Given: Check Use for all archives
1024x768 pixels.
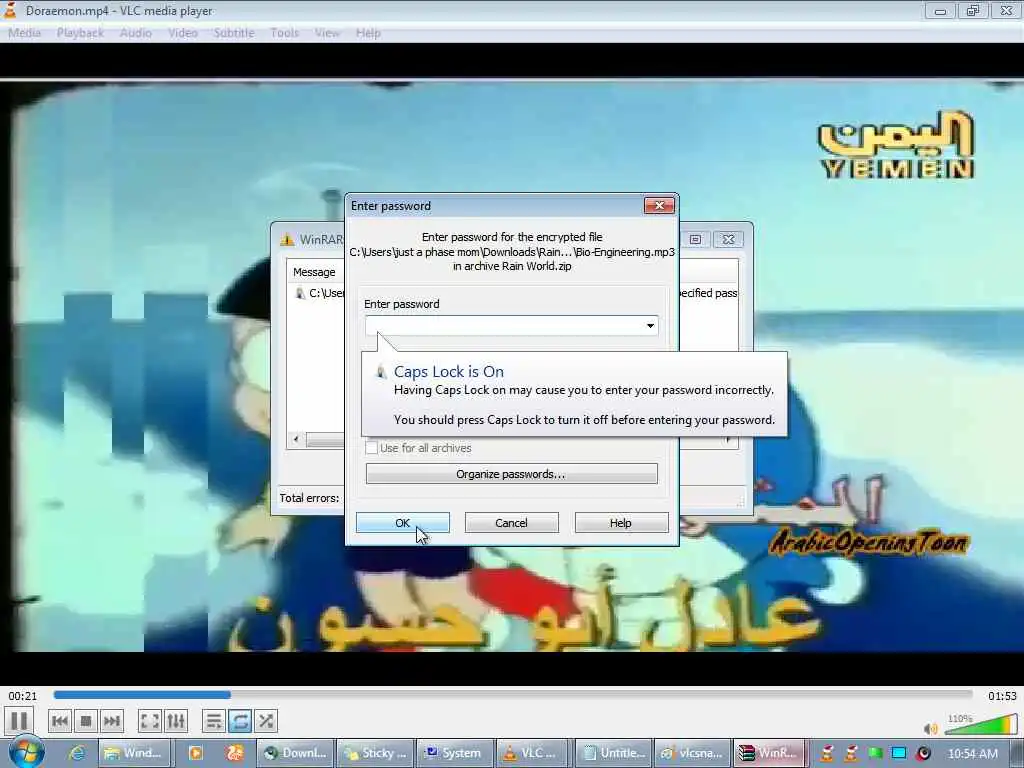Looking at the screenshot, I should coord(372,448).
